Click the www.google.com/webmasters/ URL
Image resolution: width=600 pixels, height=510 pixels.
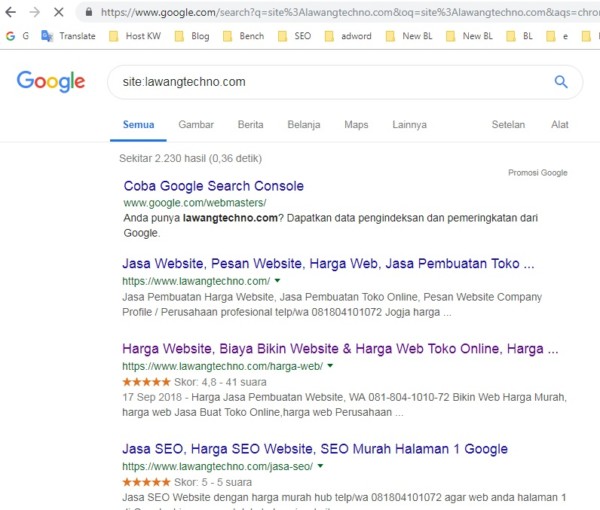point(195,203)
